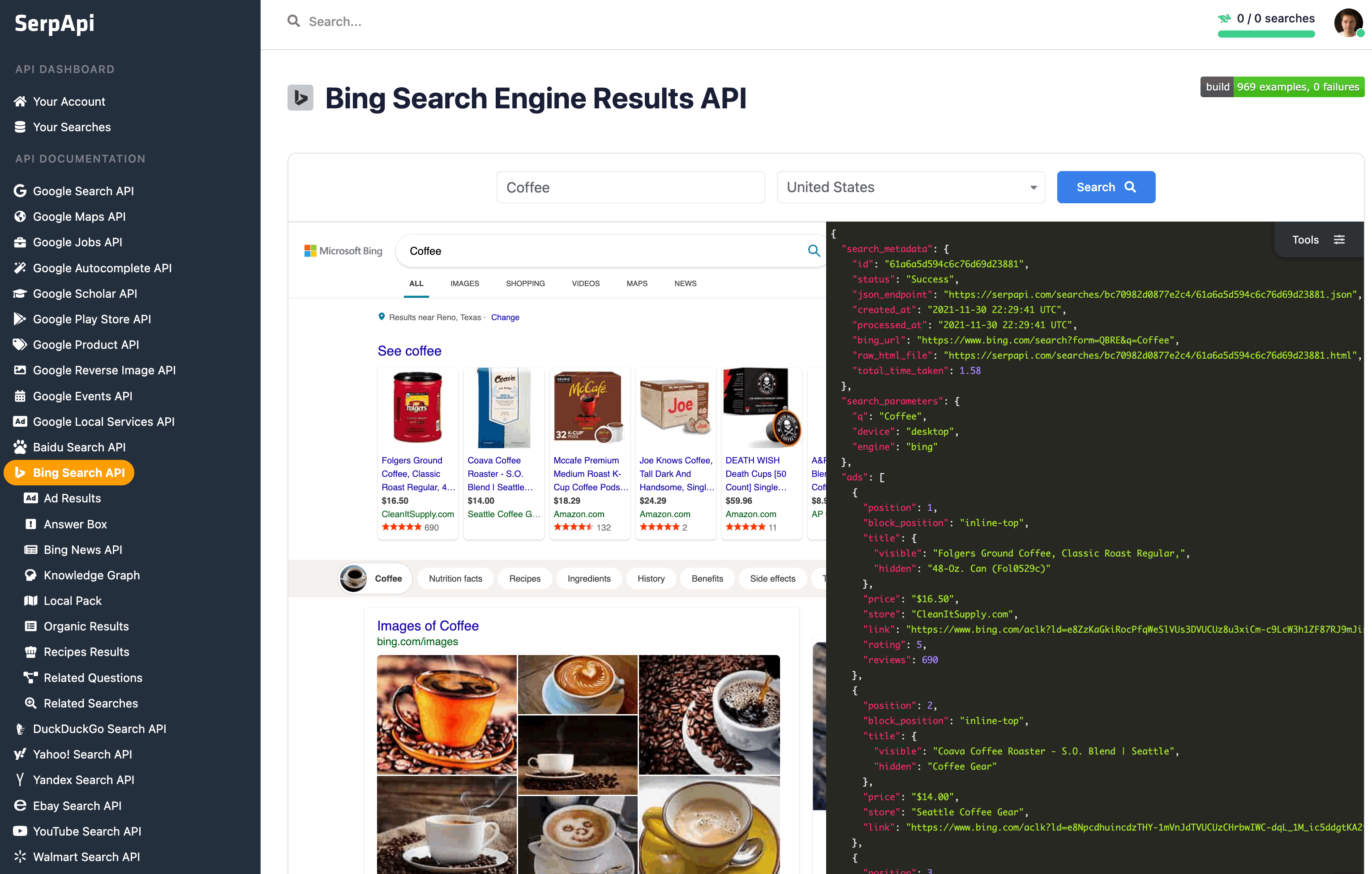The height and width of the screenshot is (874, 1372).
Task: Switch to the IMAGES tab in Bing results
Action: (x=464, y=283)
